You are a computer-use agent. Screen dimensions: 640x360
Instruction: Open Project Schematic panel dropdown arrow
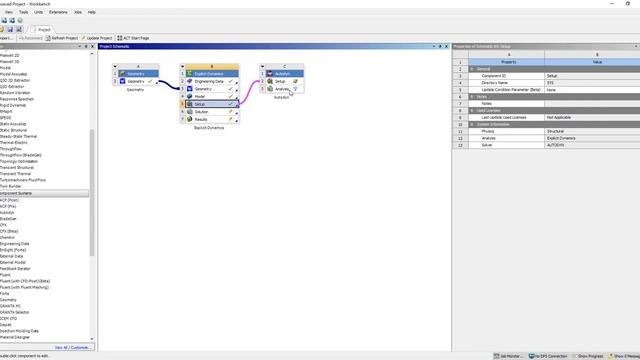[x=434, y=47]
